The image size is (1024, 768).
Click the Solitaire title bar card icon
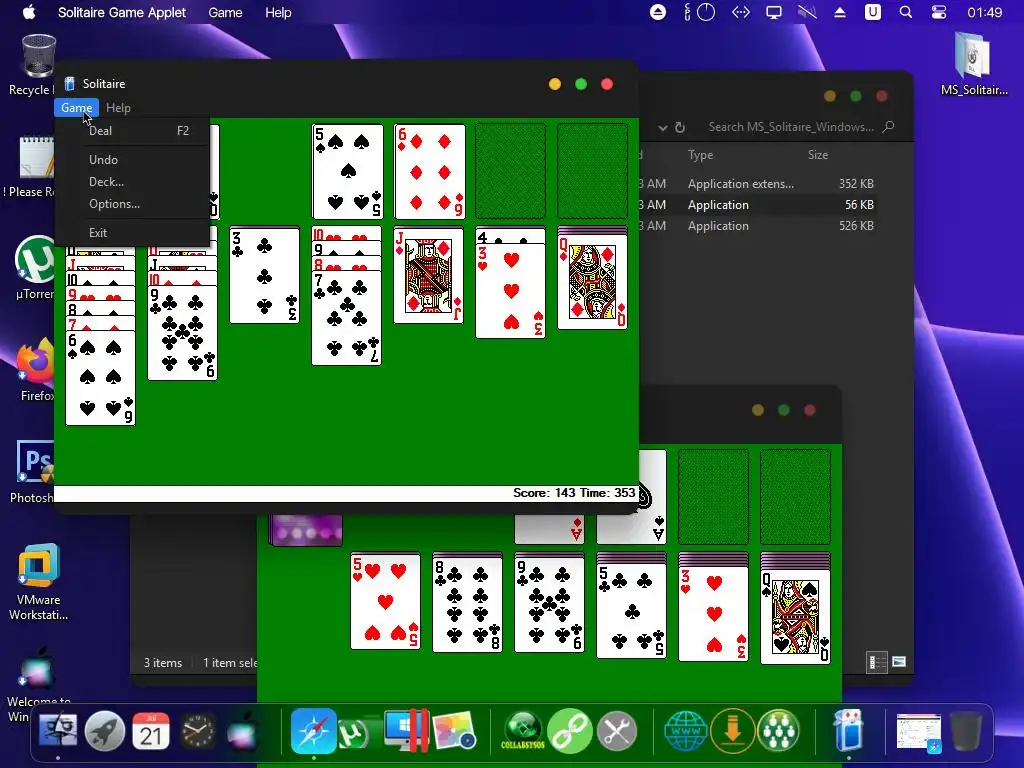point(69,84)
